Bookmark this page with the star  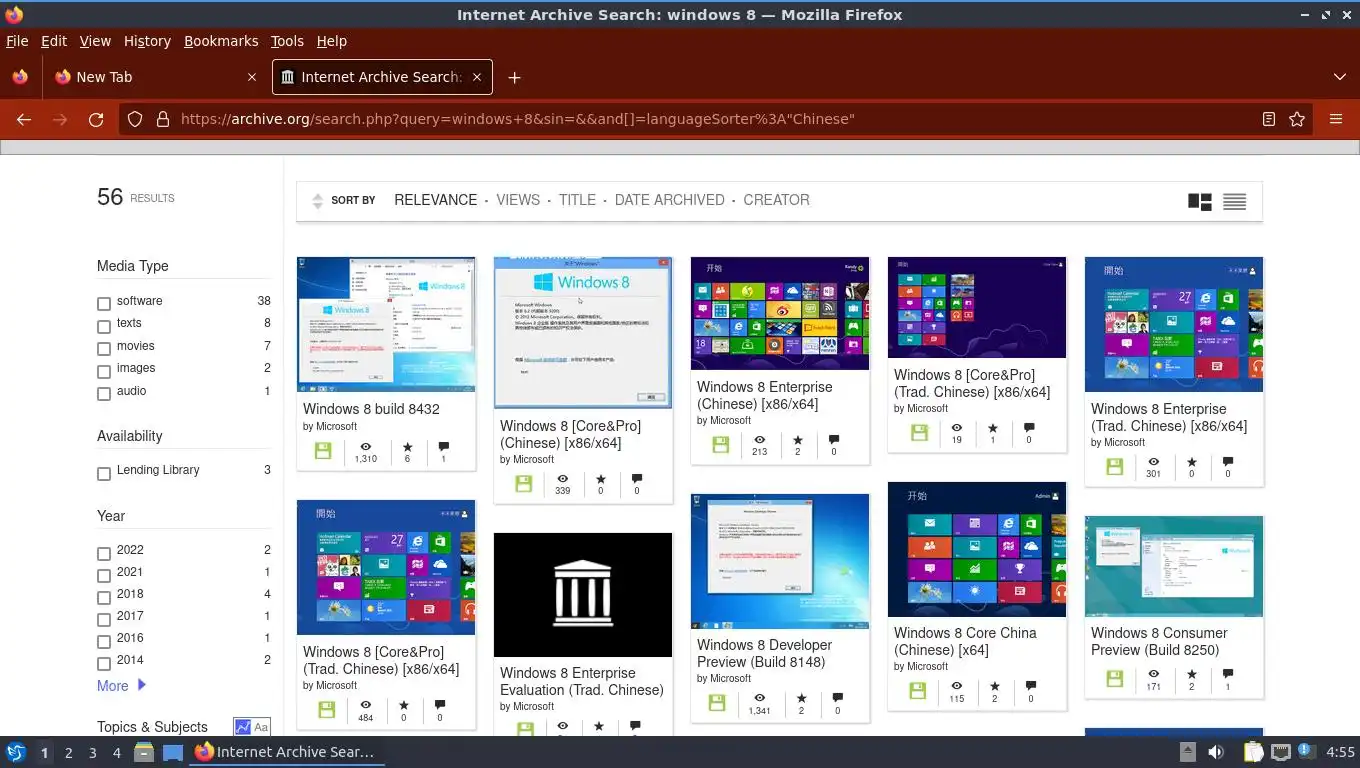click(1297, 119)
